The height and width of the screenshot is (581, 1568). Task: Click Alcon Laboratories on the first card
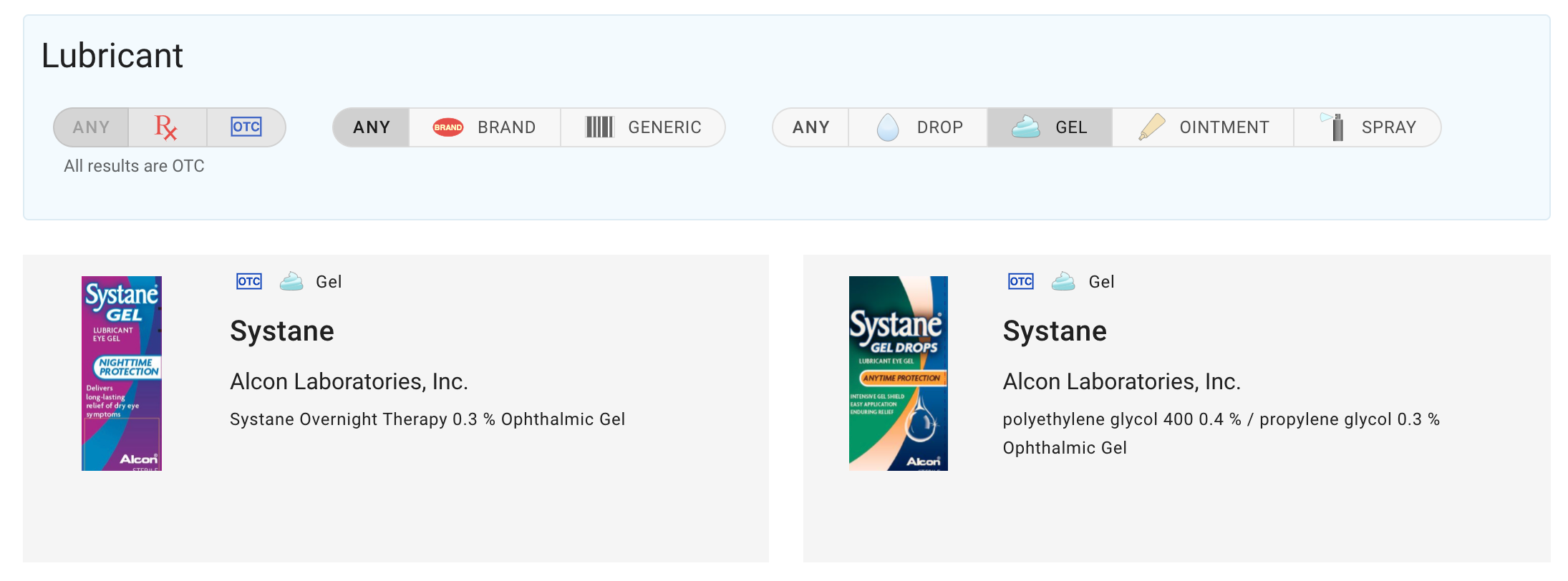point(349,381)
